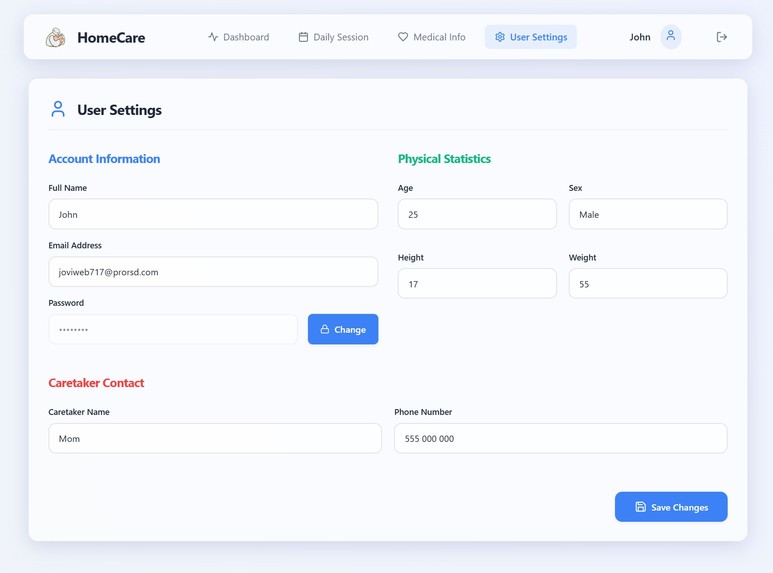773x573 pixels.
Task: Click the HomeCare logo icon
Action: pos(55,37)
